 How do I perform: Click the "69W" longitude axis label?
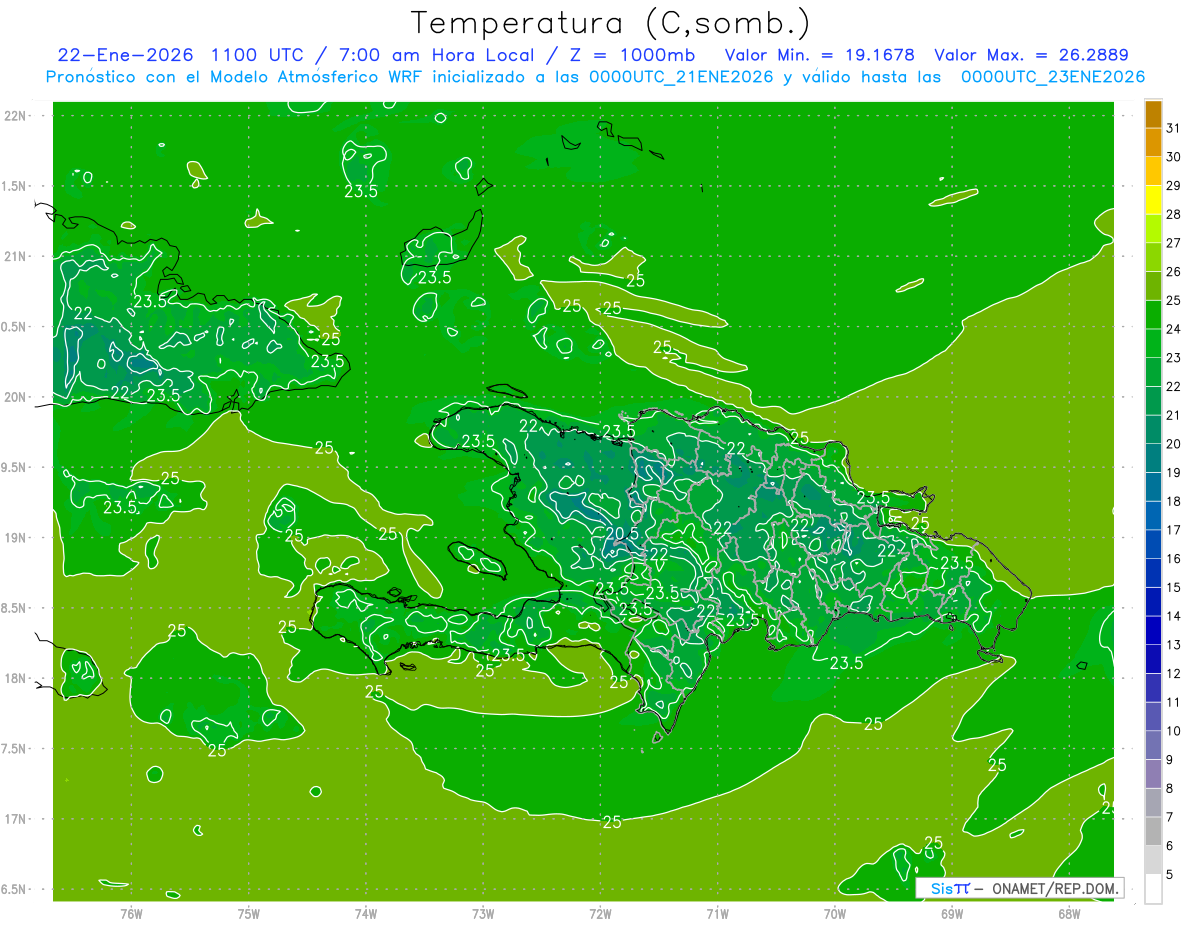952,913
